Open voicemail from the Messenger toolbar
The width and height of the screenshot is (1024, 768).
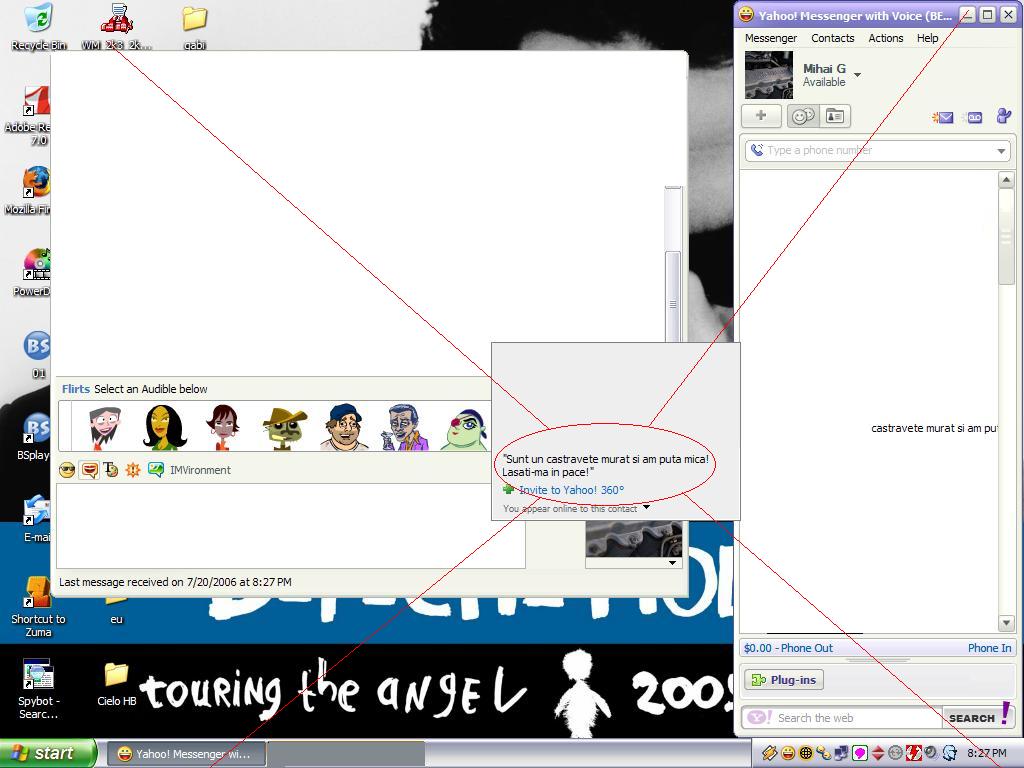(x=974, y=118)
